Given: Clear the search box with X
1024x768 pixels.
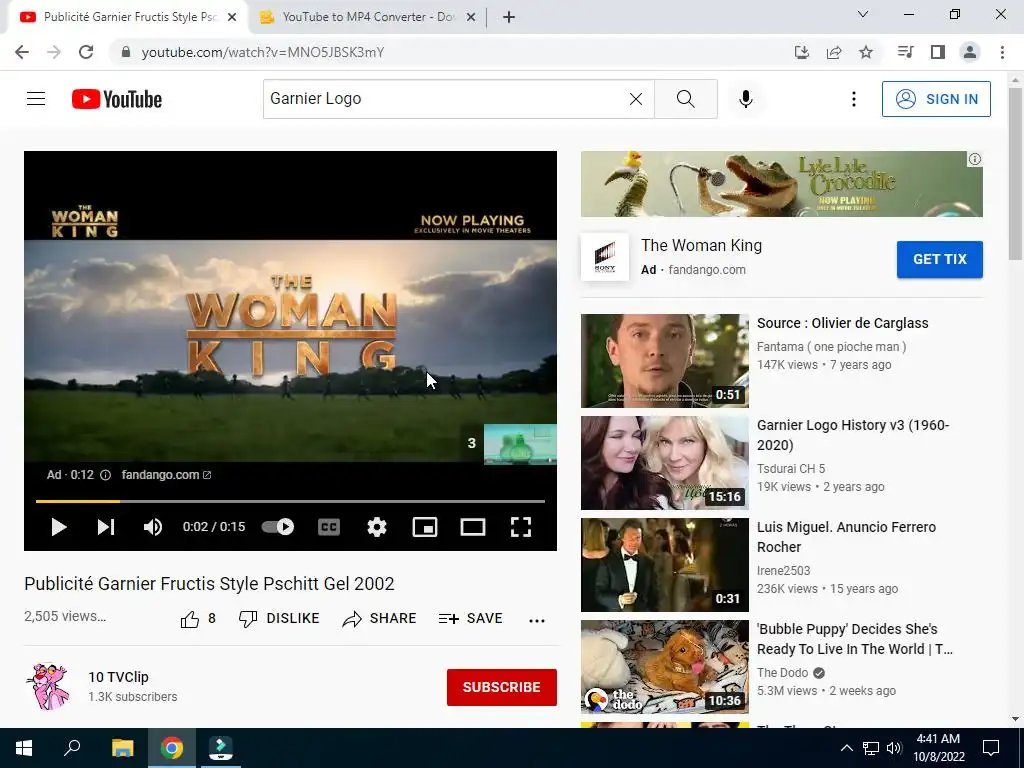Looking at the screenshot, I should pos(635,99).
